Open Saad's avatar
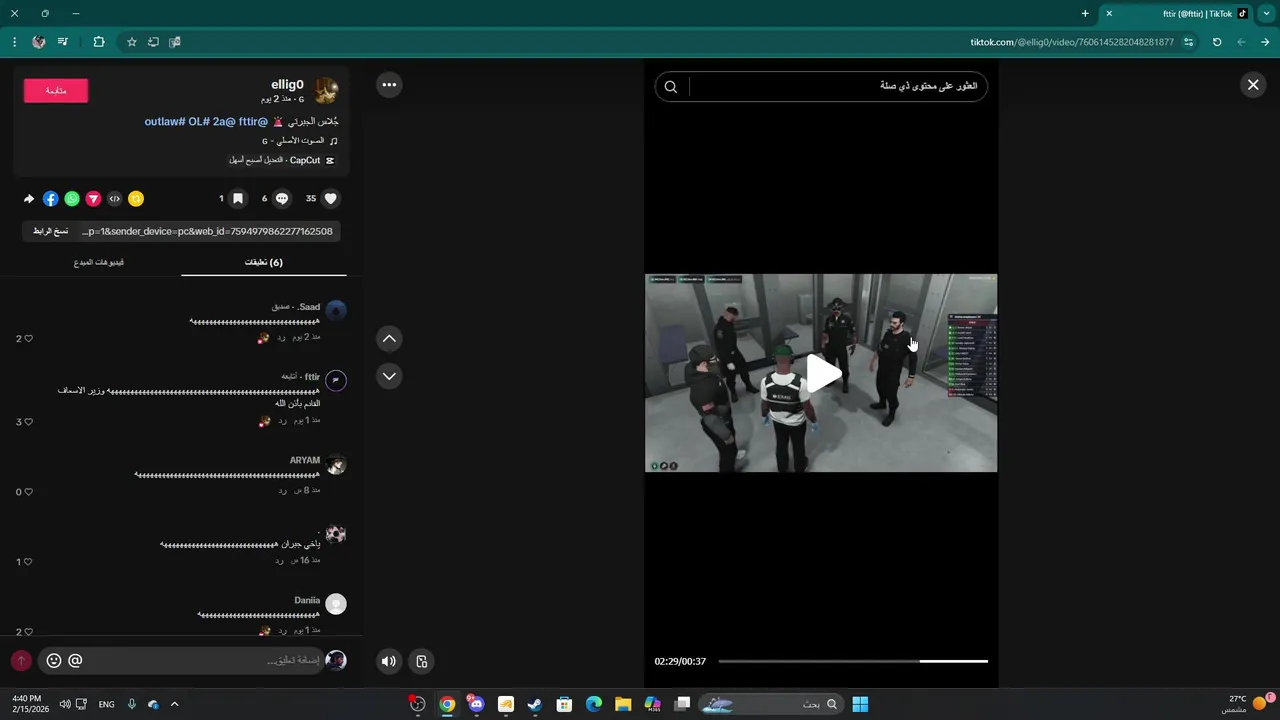The height and width of the screenshot is (720, 1280). pos(336,311)
